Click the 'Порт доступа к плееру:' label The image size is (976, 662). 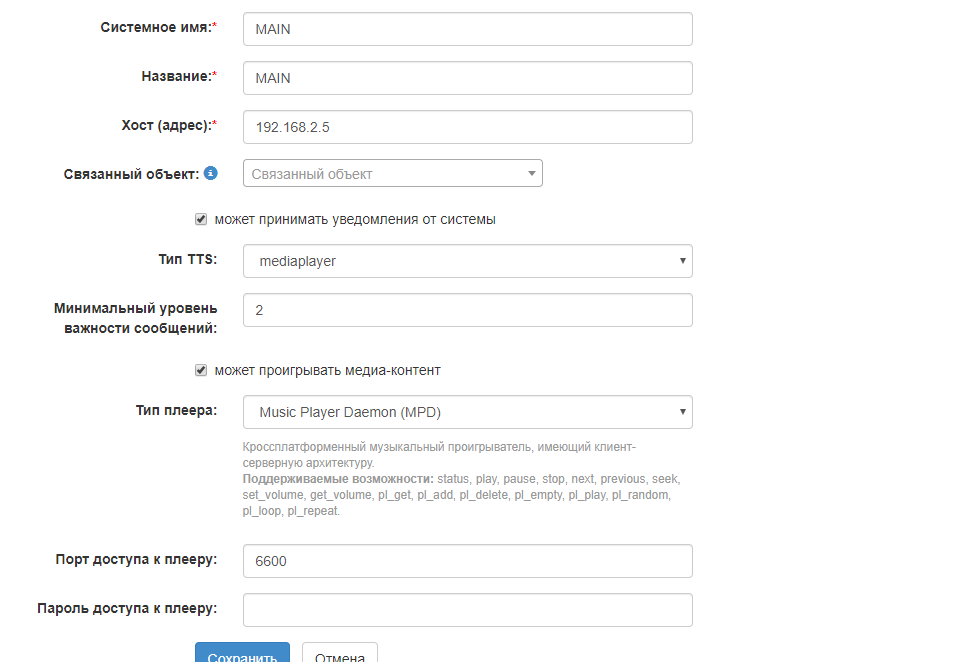click(136, 559)
